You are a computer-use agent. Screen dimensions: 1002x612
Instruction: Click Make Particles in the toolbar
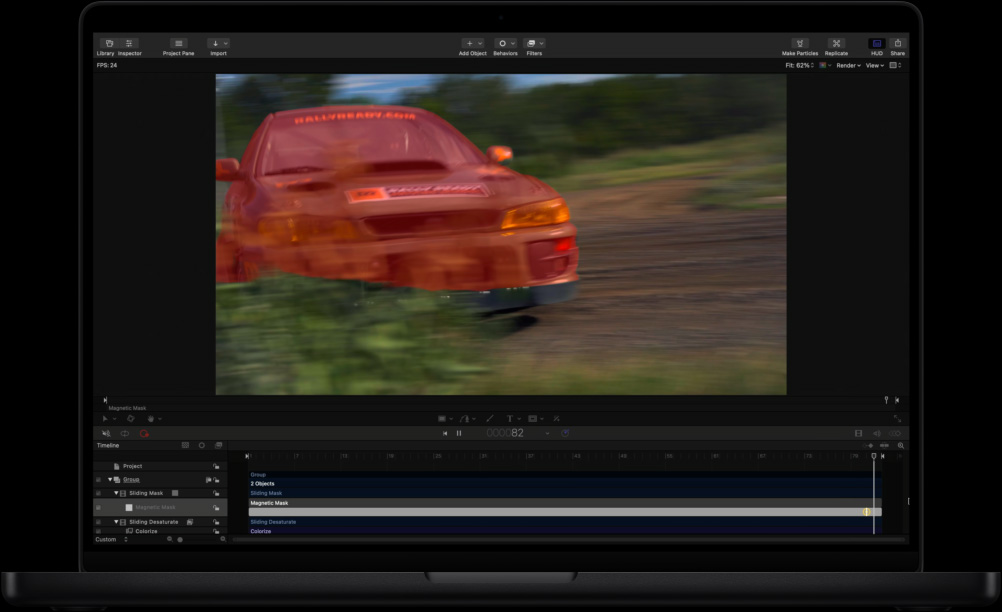[x=801, y=45]
